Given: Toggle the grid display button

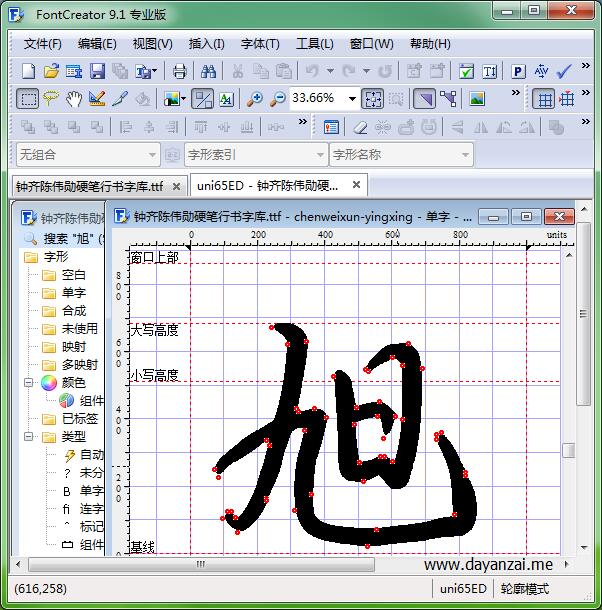Looking at the screenshot, I should (x=544, y=99).
